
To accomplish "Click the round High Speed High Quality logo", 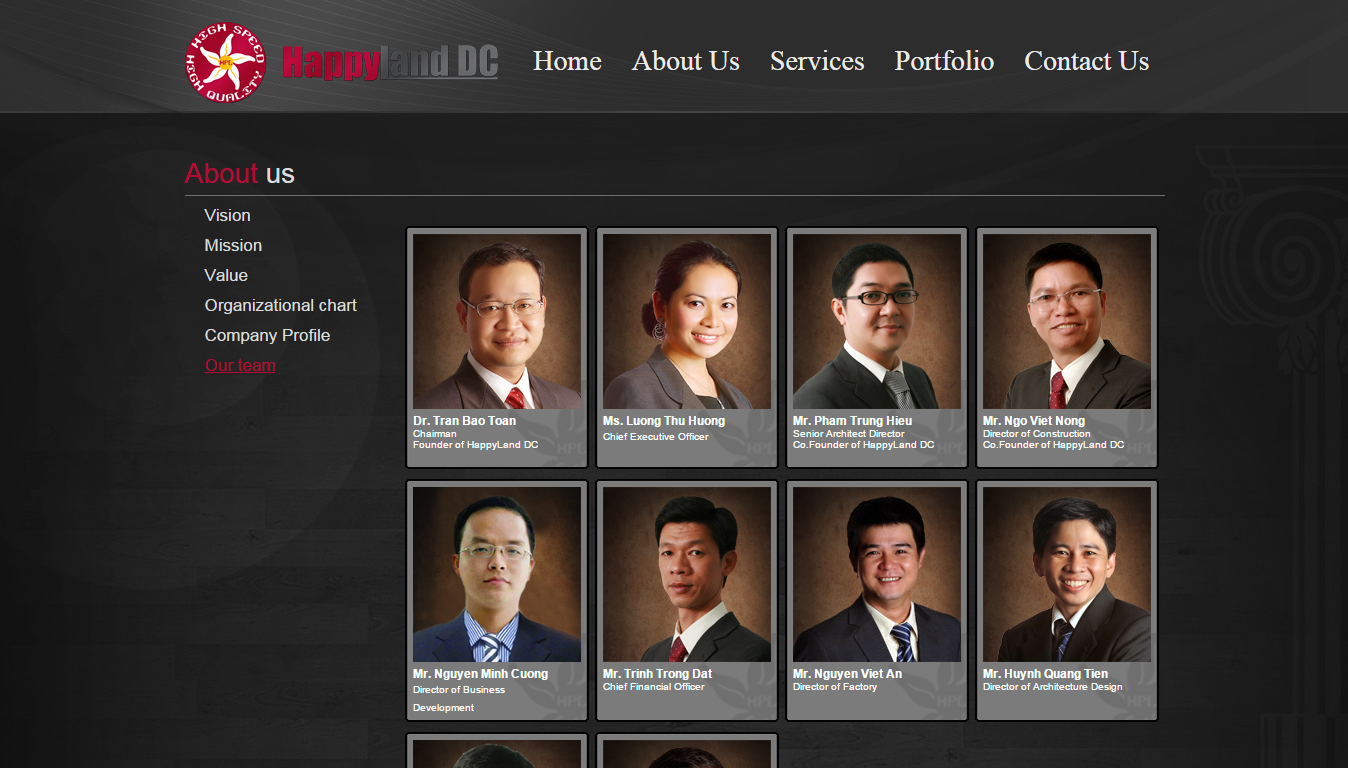I will coord(226,62).
